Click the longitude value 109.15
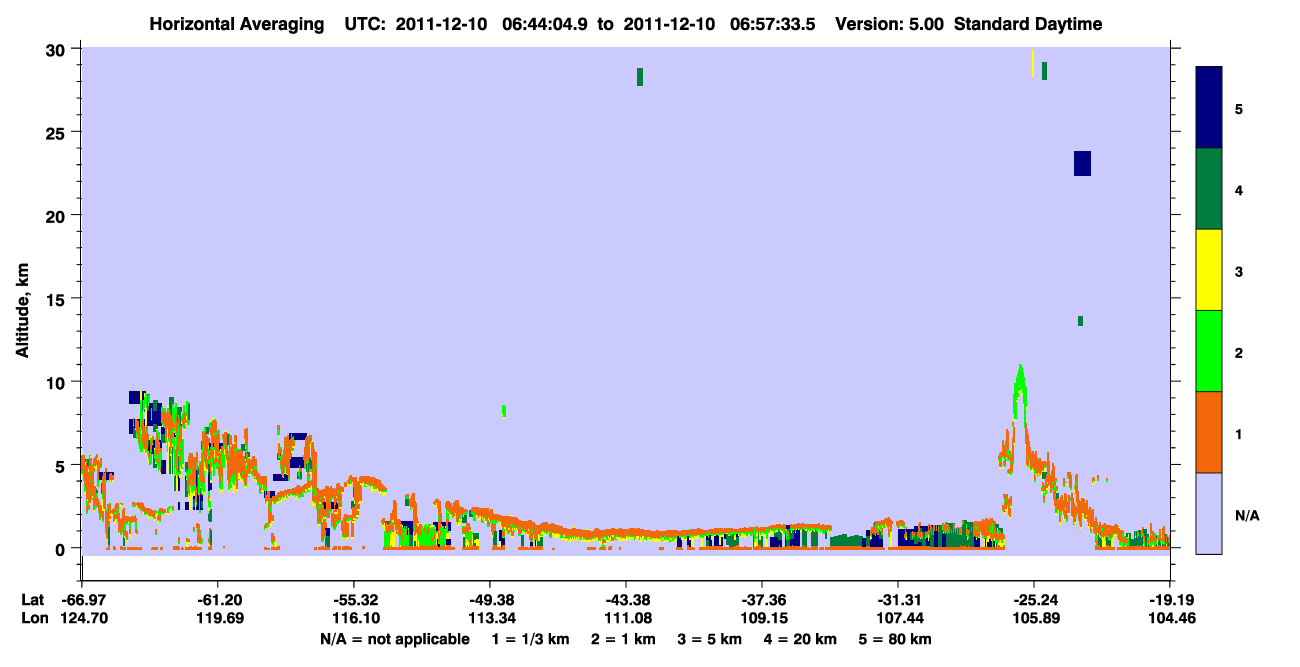Screen dimensions: 1300x667 pyautogui.click(x=762, y=619)
